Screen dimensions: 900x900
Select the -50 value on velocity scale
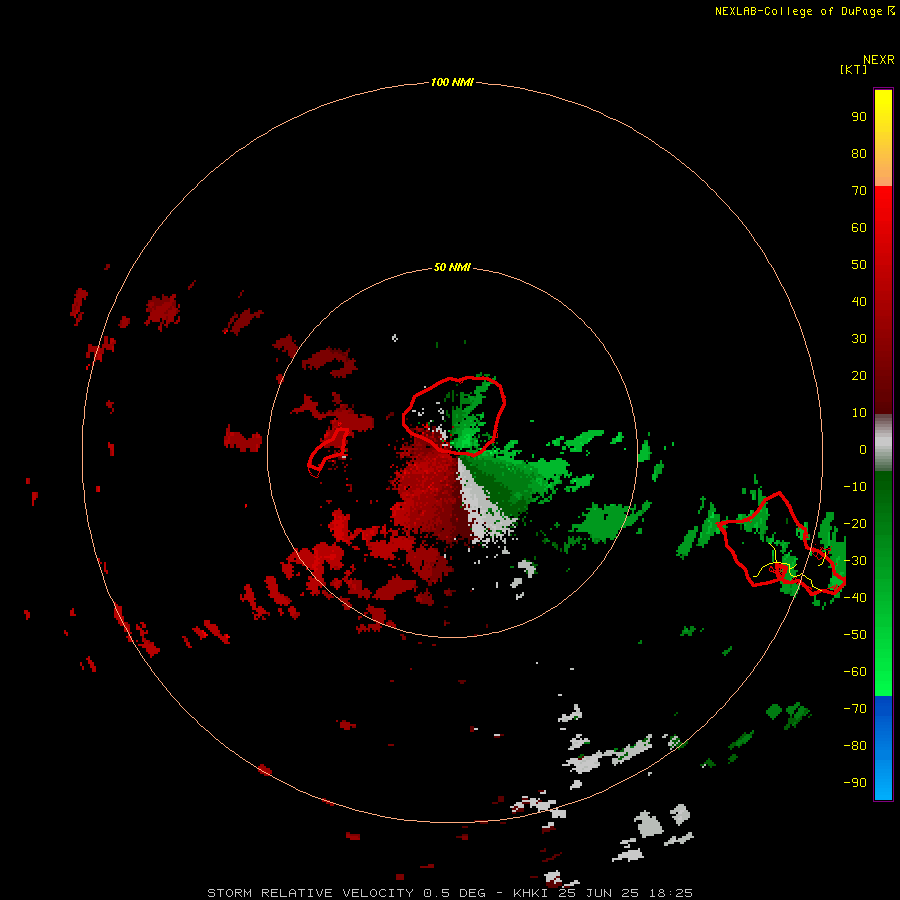point(855,635)
